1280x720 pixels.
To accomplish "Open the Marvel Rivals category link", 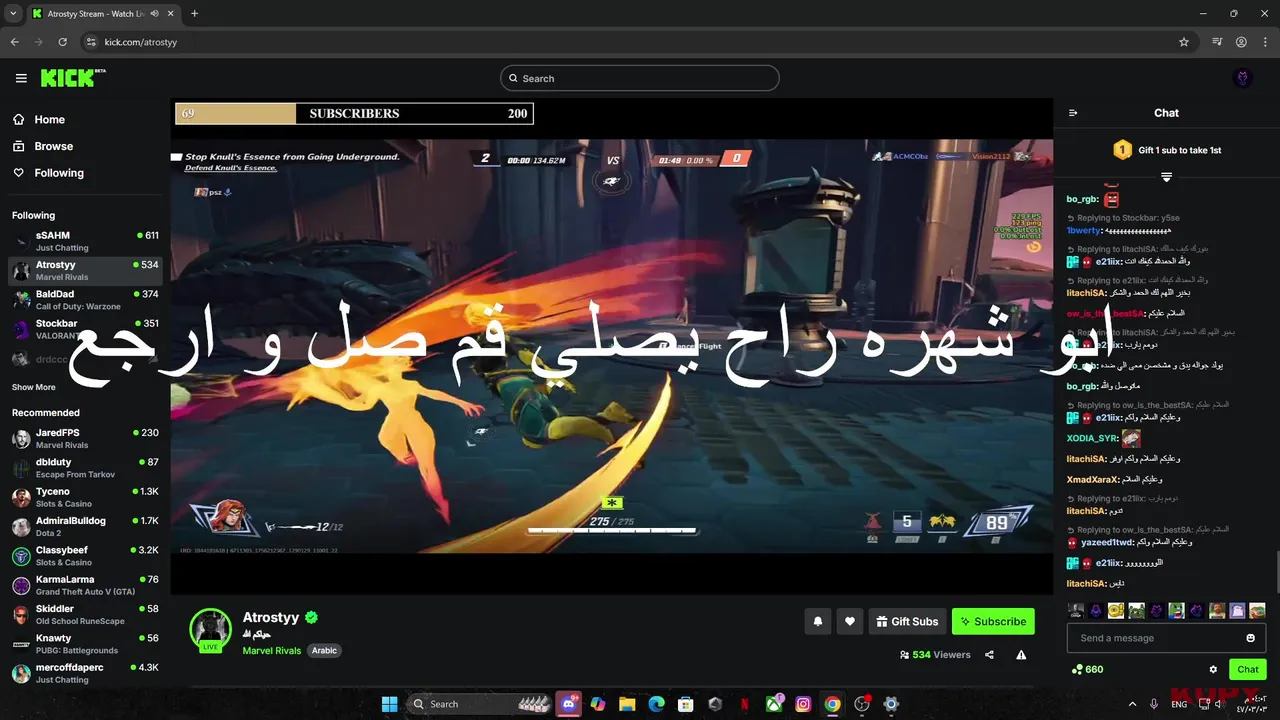I will click(271, 650).
